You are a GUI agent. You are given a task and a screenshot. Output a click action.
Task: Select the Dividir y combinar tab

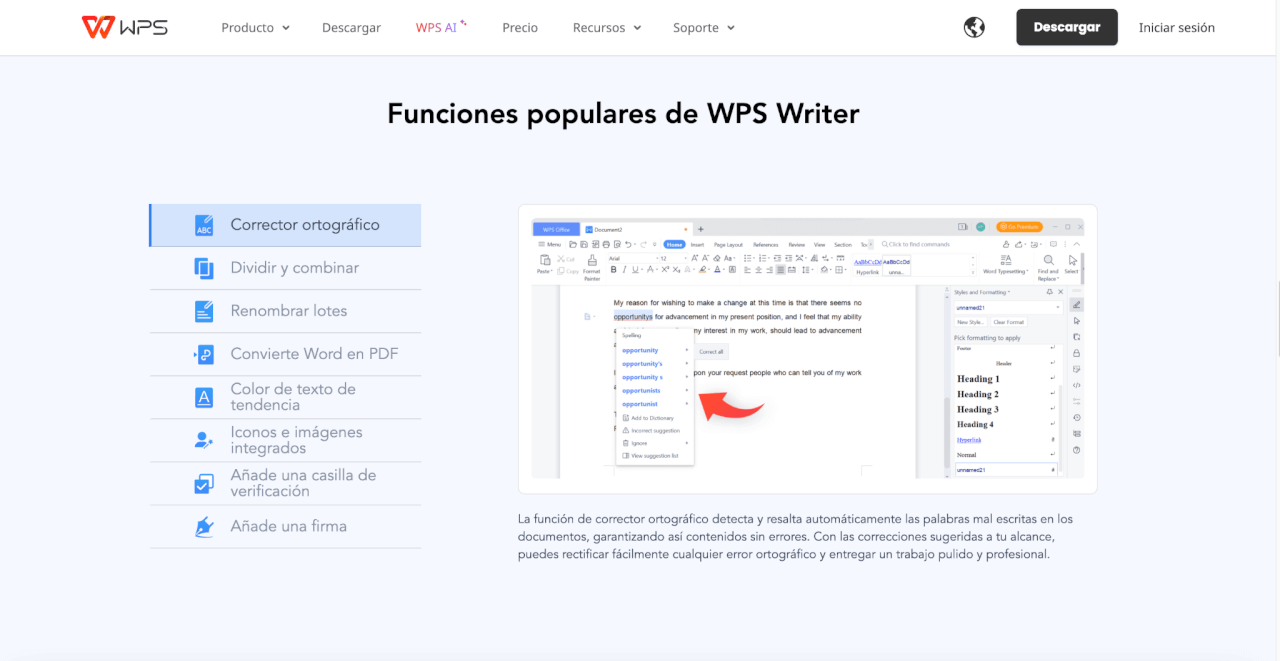(285, 268)
